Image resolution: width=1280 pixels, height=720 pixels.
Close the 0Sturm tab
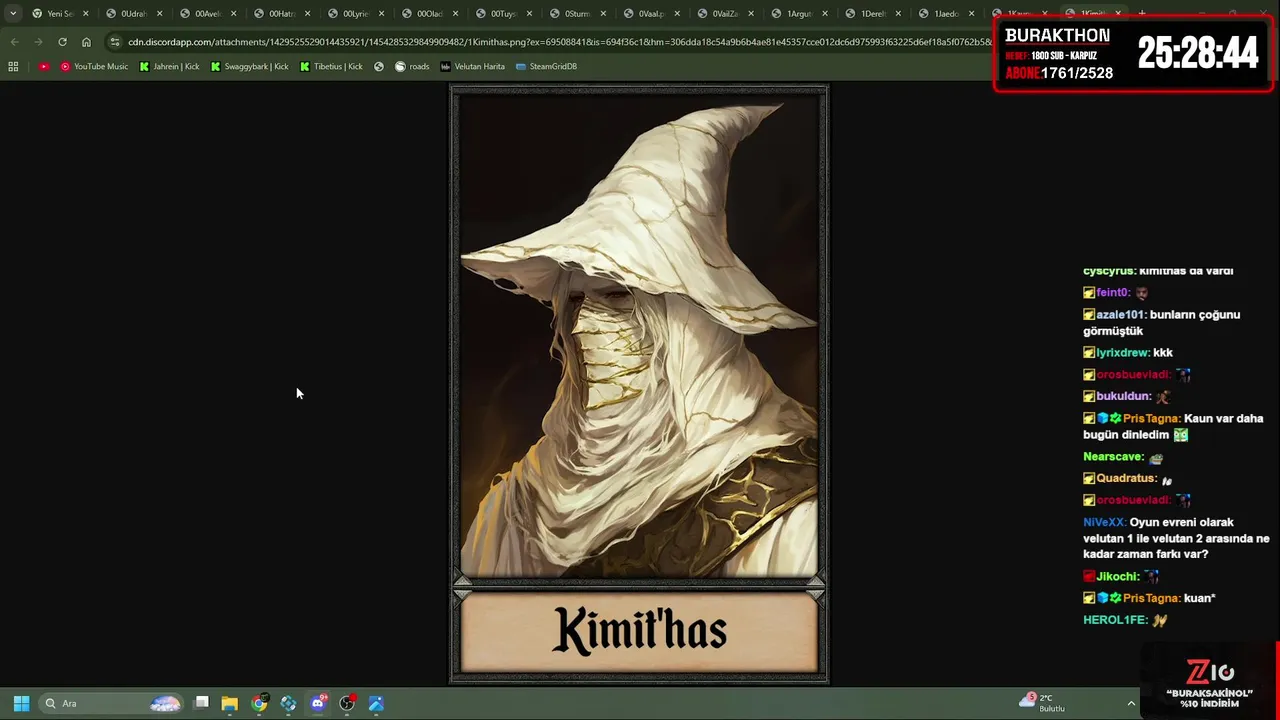[603, 14]
